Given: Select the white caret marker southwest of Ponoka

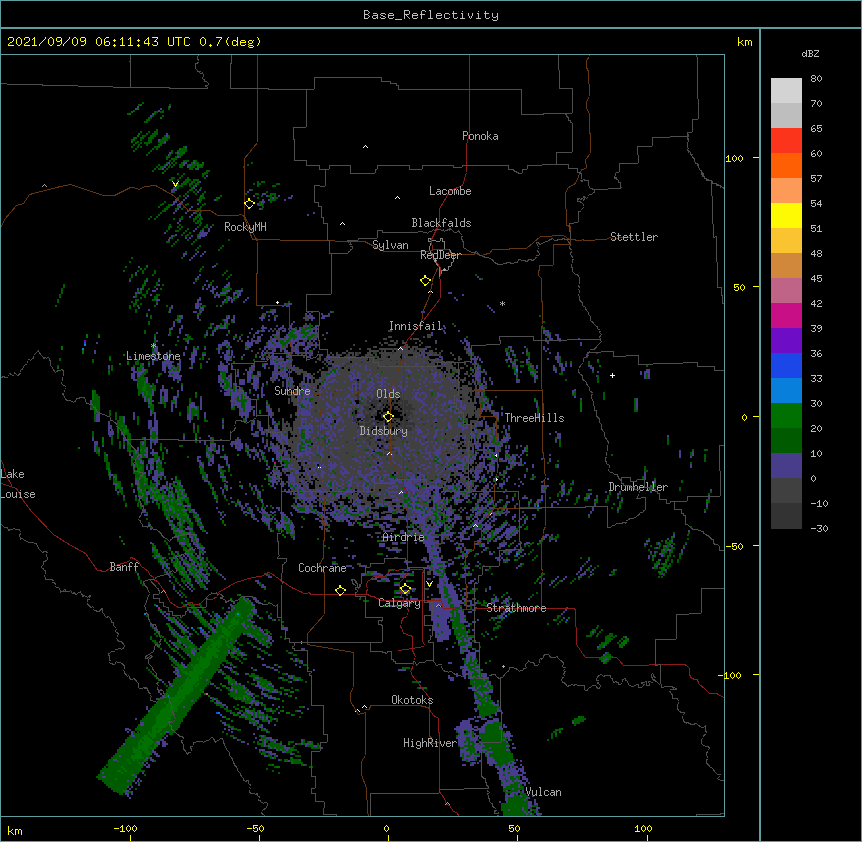Looking at the screenshot, I should (365, 147).
